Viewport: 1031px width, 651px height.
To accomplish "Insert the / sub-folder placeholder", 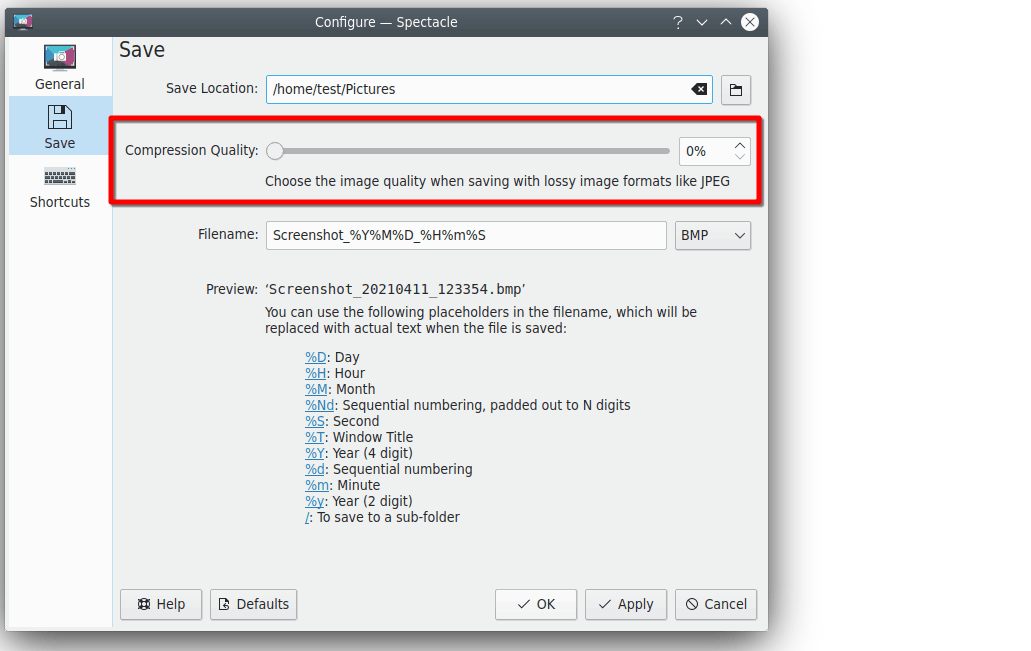I will (307, 518).
